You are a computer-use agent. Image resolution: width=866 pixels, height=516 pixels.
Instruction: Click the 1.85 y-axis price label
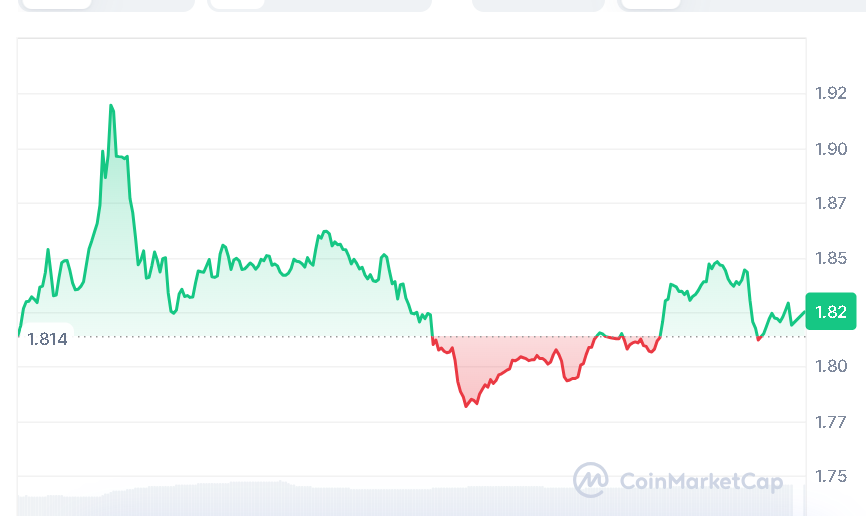click(831, 258)
